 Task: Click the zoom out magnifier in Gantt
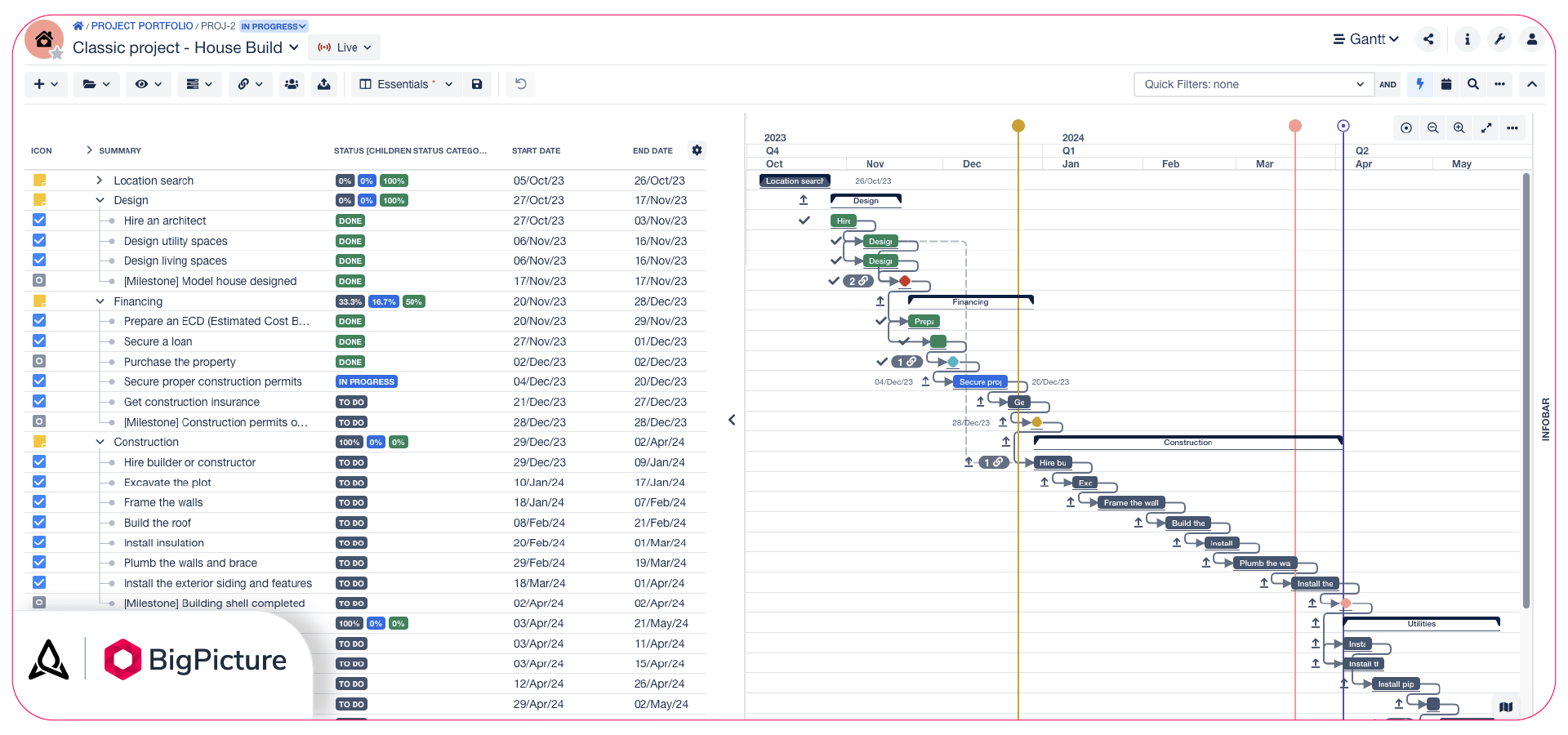click(x=1432, y=127)
